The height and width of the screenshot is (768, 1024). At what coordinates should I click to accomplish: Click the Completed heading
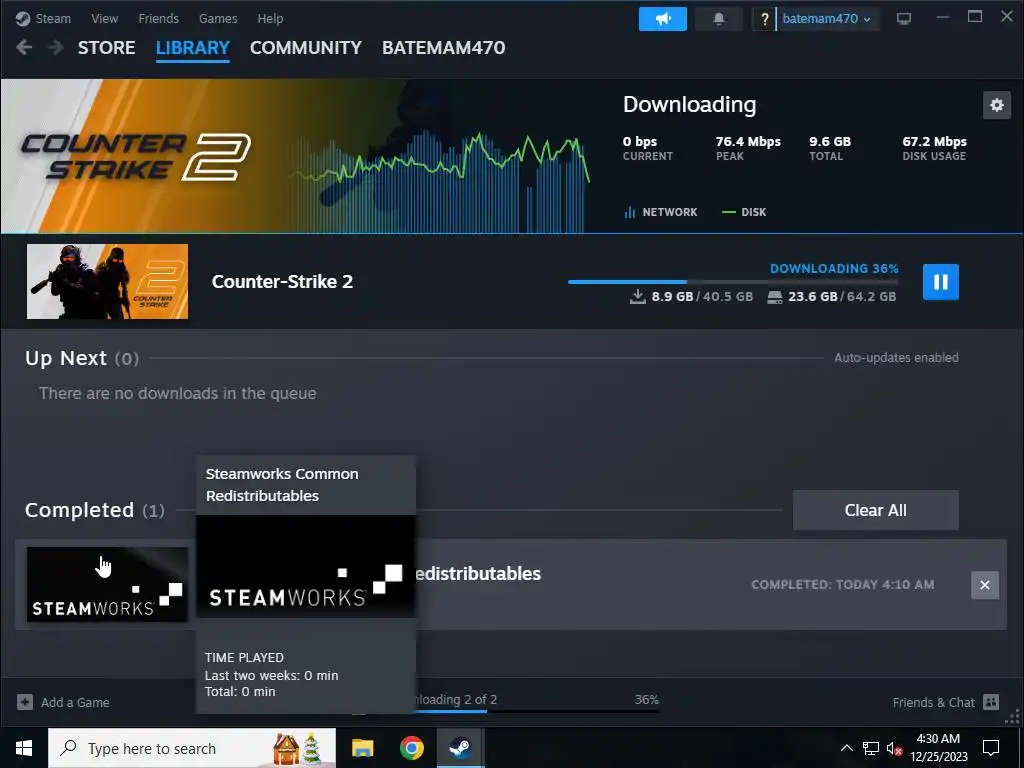pos(79,510)
